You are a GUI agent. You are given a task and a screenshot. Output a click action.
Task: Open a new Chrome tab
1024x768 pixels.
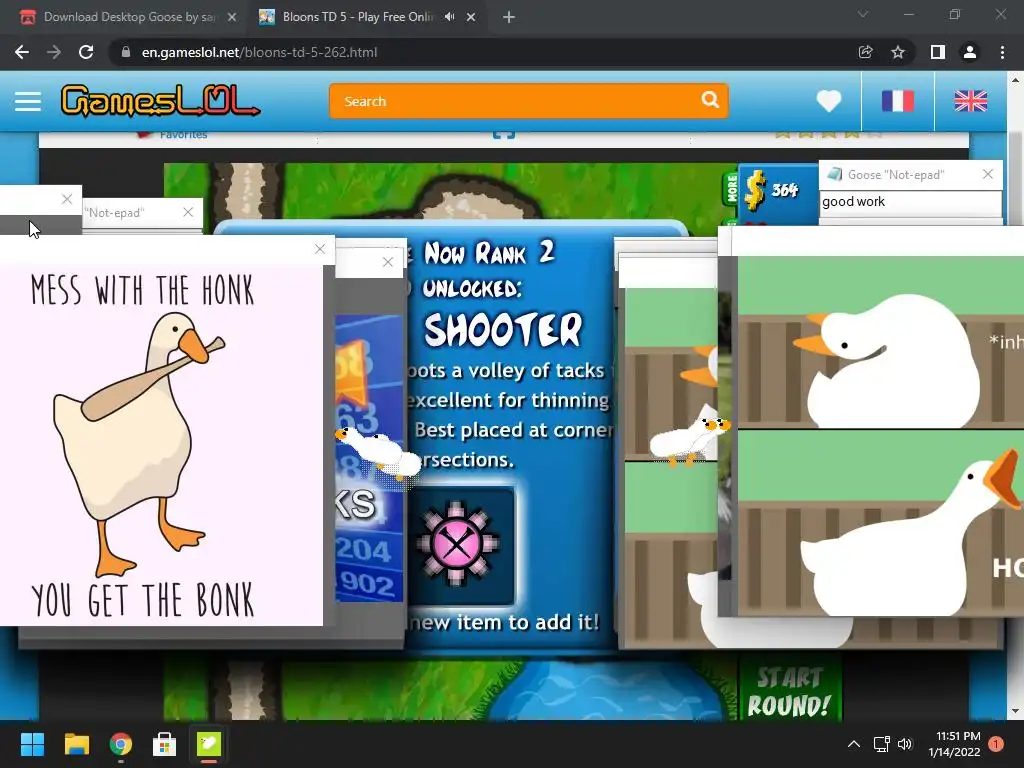coord(509,17)
